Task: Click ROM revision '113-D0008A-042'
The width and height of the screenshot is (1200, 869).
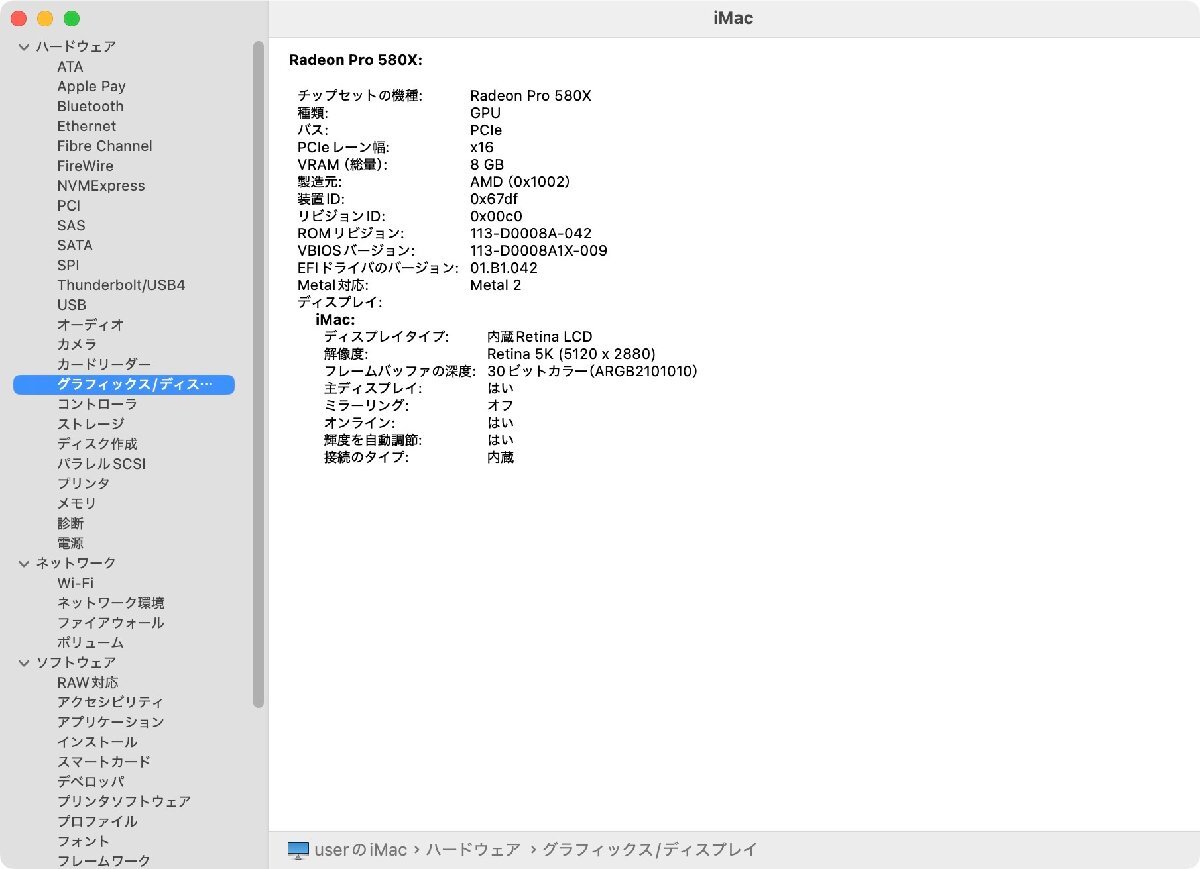Action: point(531,233)
